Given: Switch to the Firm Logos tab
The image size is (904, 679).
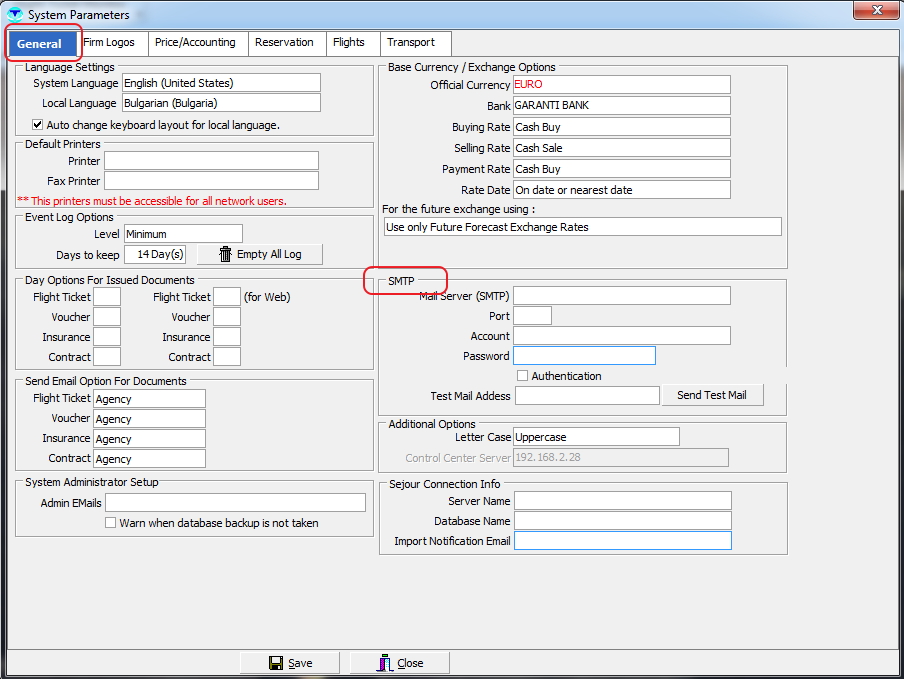Looking at the screenshot, I should tap(109, 43).
